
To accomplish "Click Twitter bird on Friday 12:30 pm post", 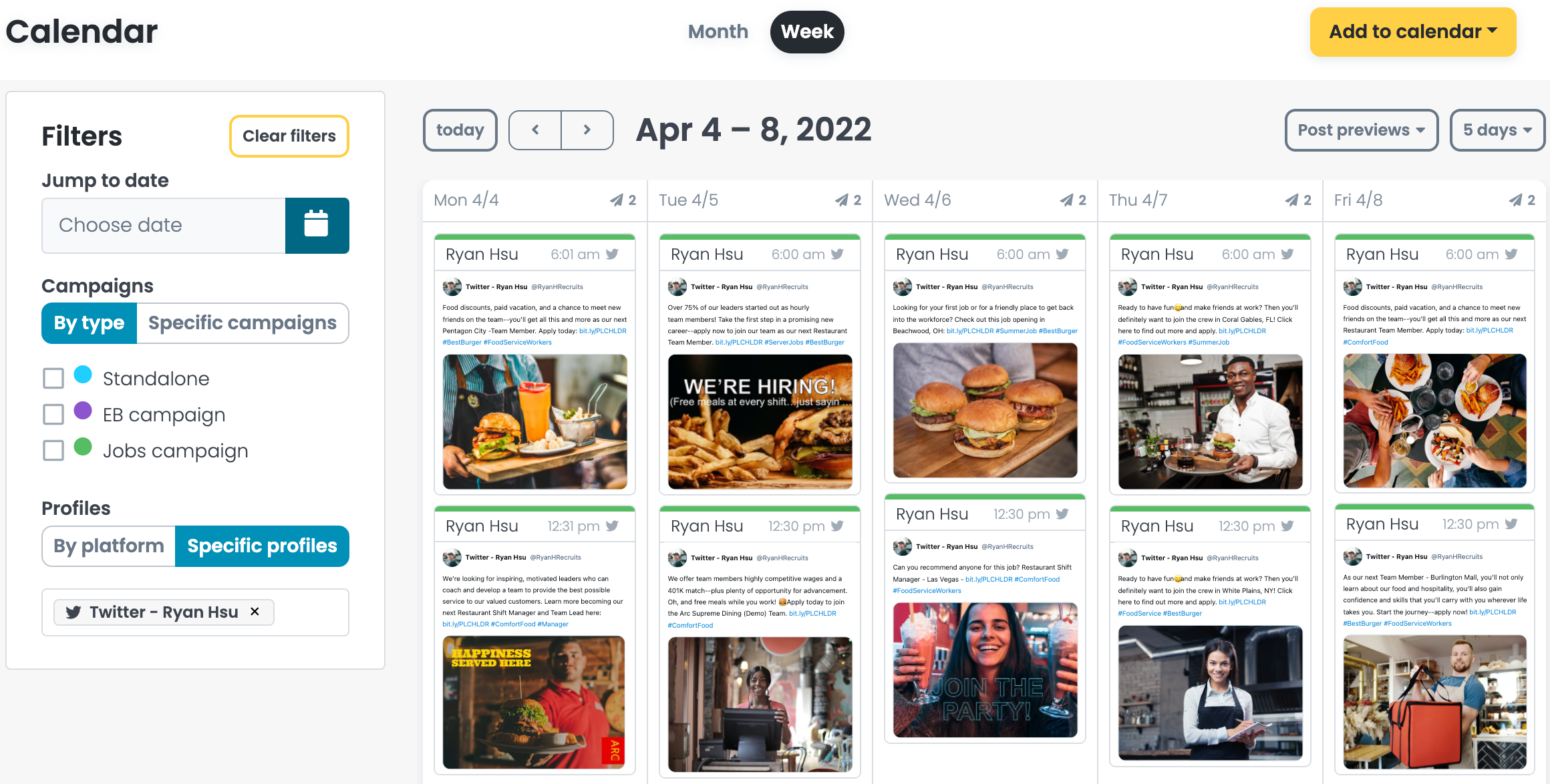I will point(1511,524).
